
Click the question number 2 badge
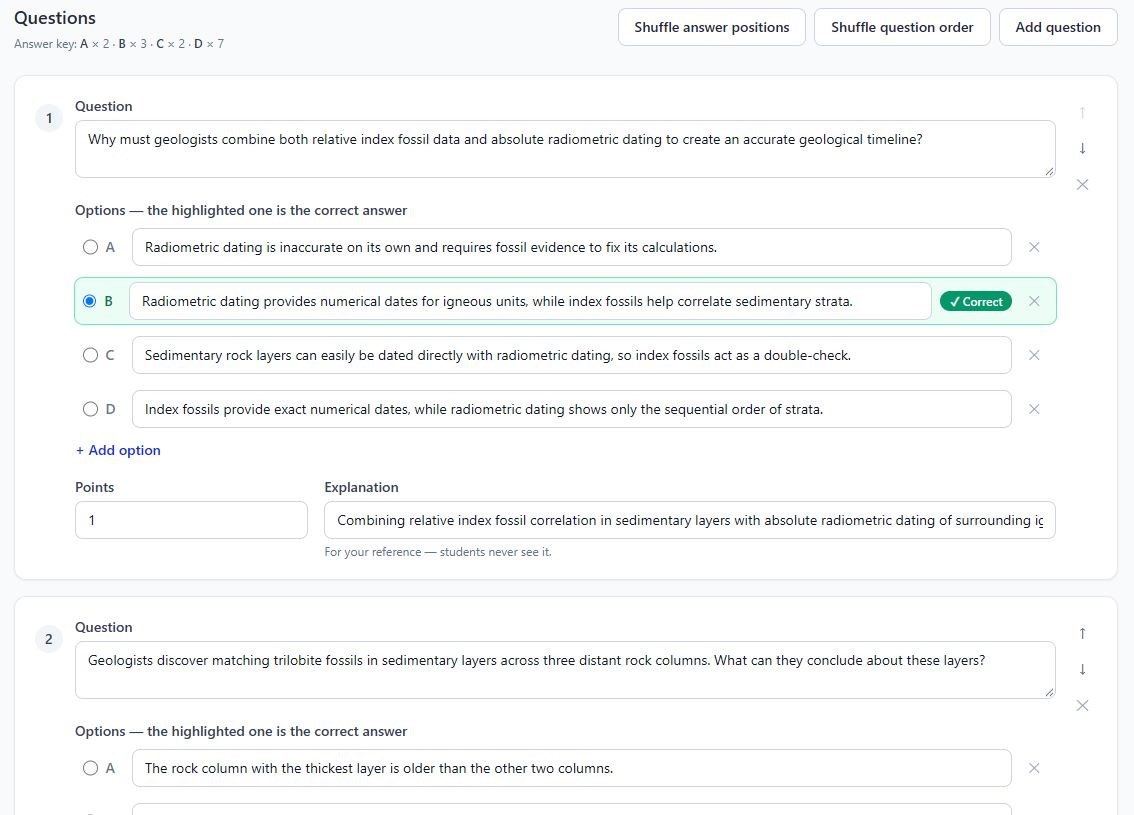(49, 639)
